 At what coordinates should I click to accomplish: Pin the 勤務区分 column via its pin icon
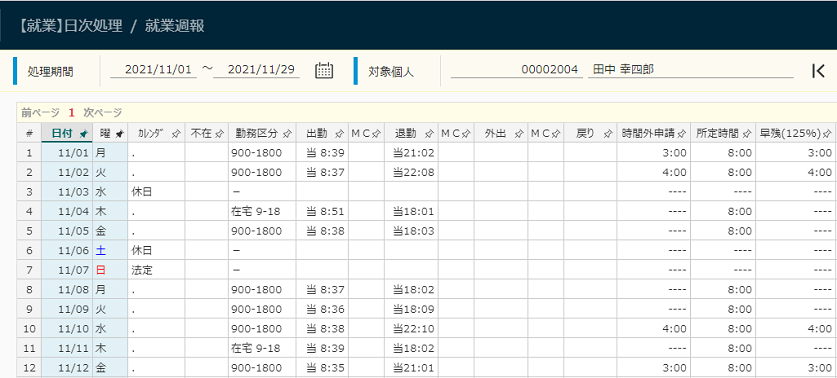coord(287,135)
